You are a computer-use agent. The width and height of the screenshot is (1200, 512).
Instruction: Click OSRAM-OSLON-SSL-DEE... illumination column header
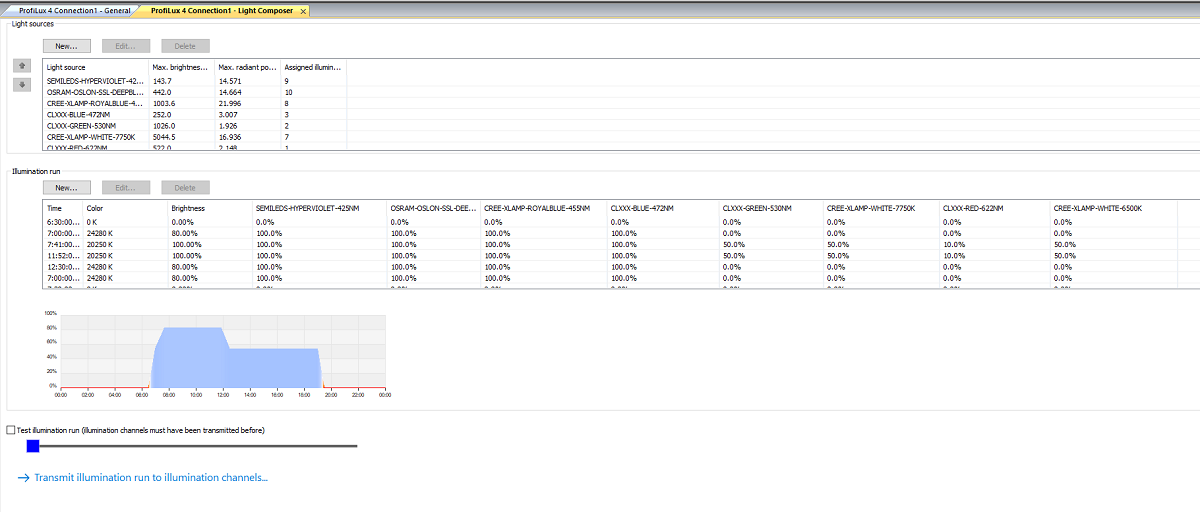[435, 208]
